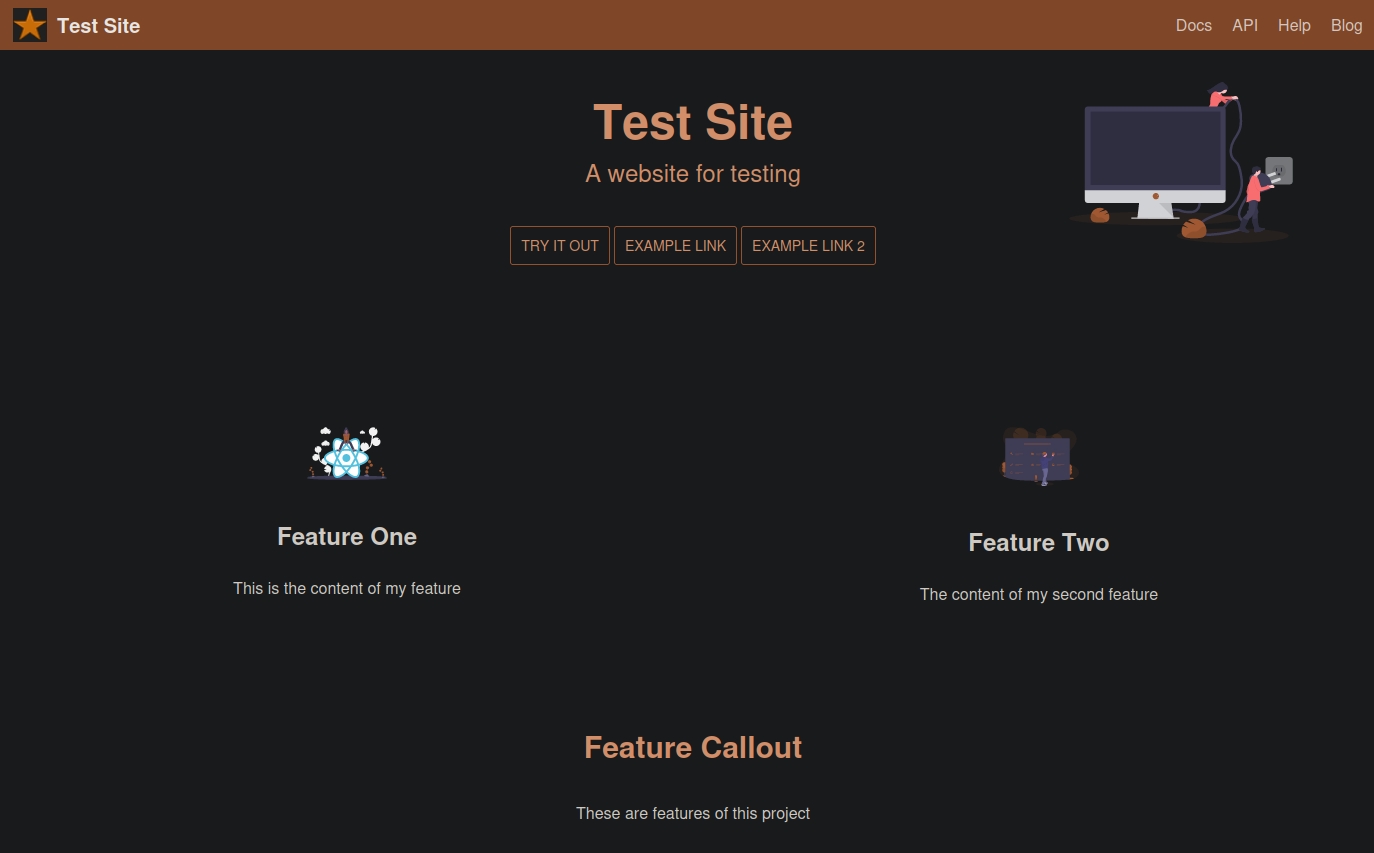Click the large Test Site hero heading
This screenshot has width=1374, height=853.
692,123
